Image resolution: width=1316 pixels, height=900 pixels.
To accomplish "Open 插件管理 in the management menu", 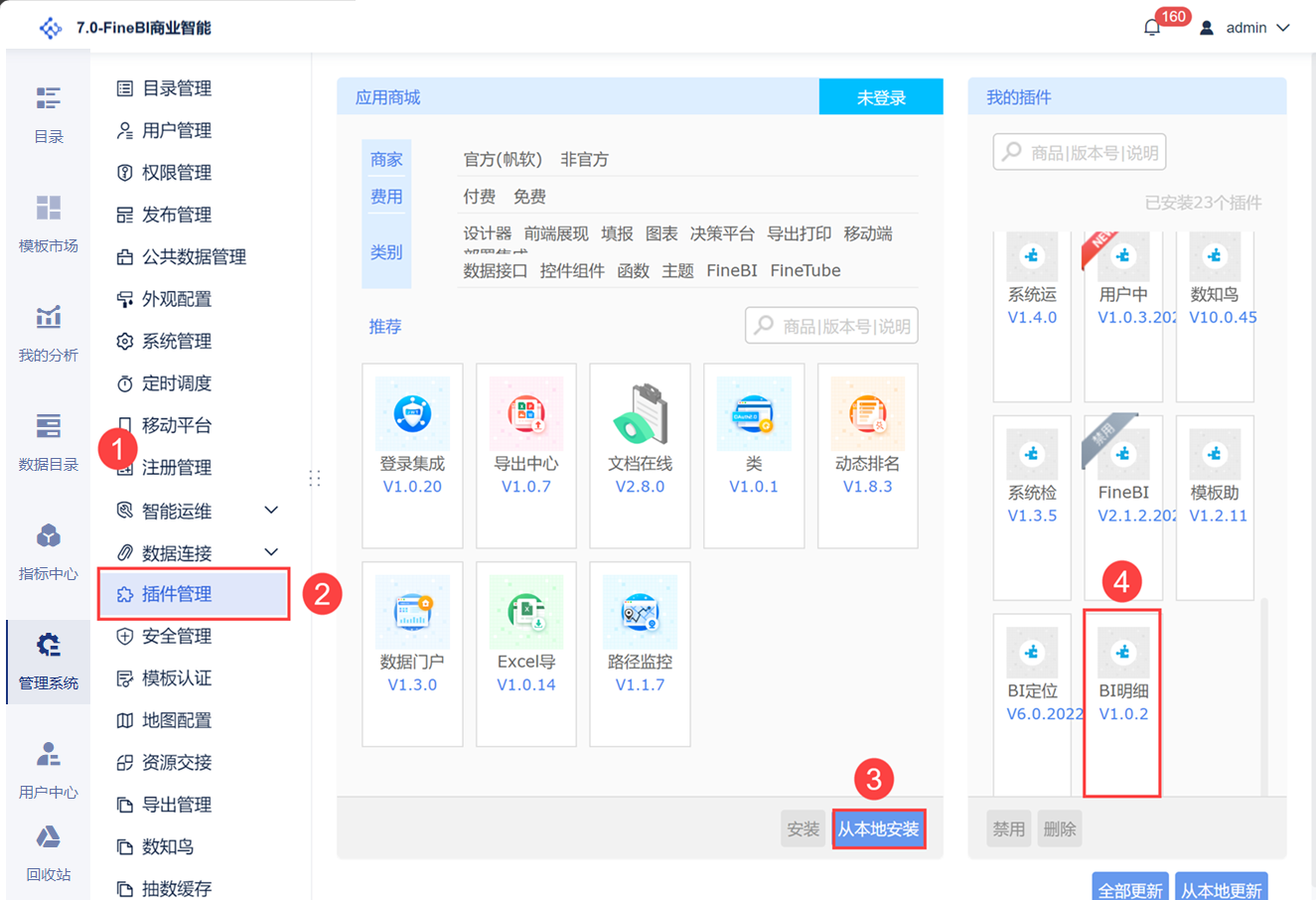I will pyautogui.click(x=195, y=594).
